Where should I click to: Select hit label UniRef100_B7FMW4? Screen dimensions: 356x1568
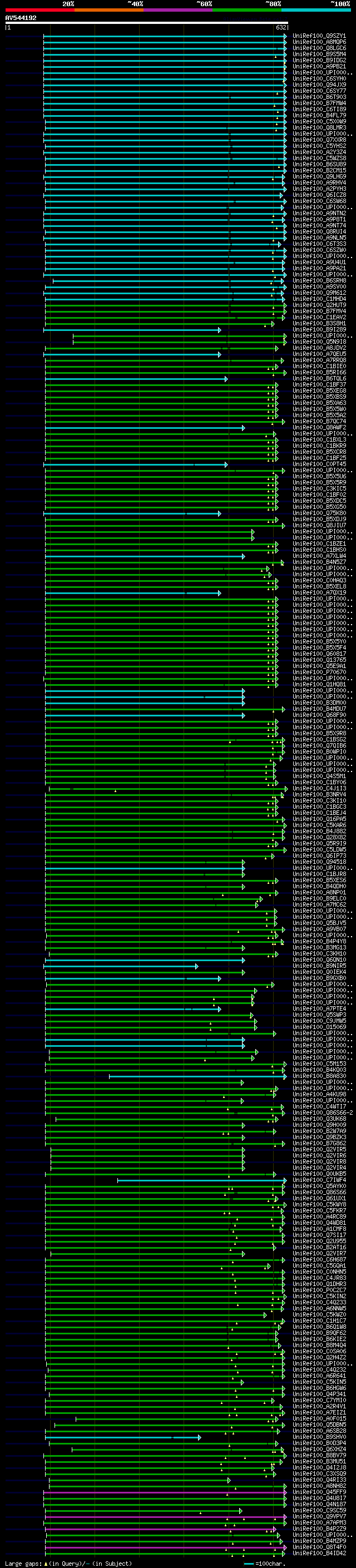click(x=319, y=103)
